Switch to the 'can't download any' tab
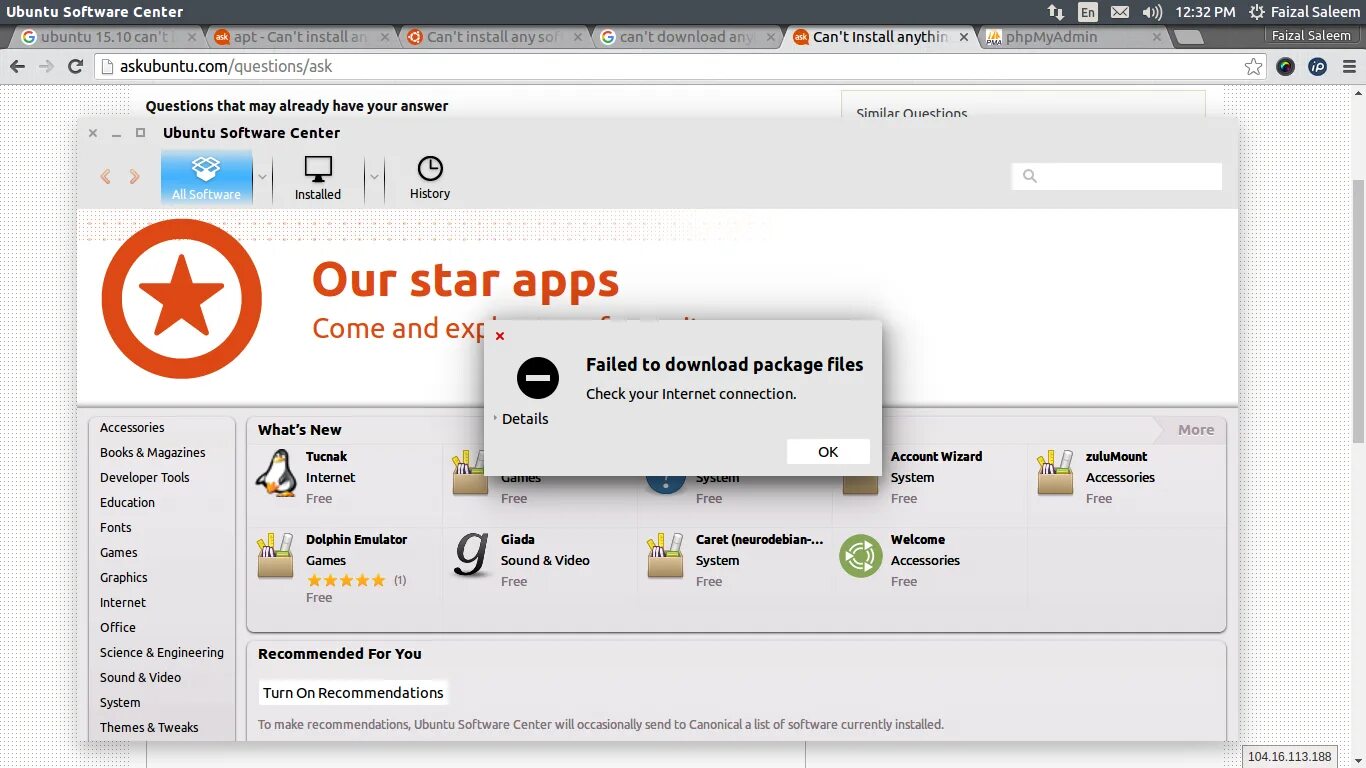Image resolution: width=1366 pixels, height=768 pixels. coord(684,37)
